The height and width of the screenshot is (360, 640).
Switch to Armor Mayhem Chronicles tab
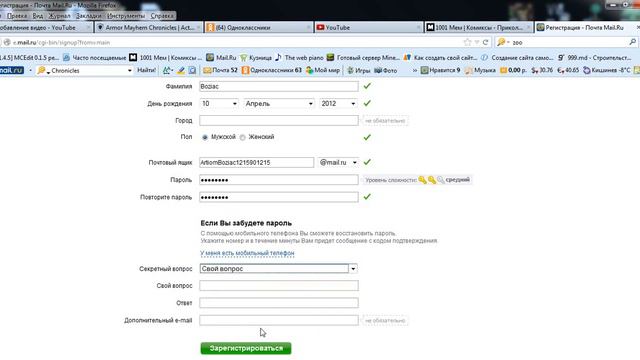(x=149, y=27)
